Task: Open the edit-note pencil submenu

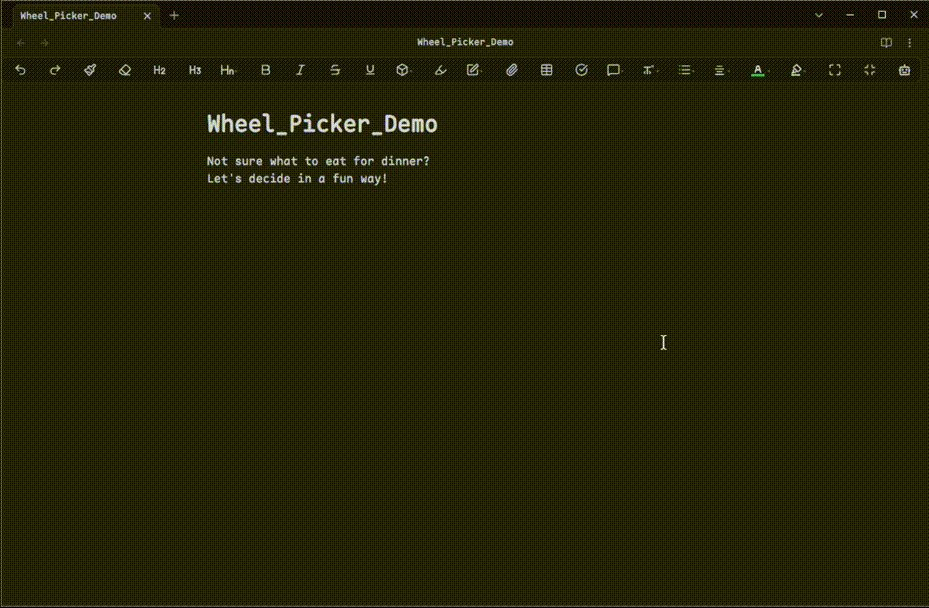Action: [x=474, y=70]
